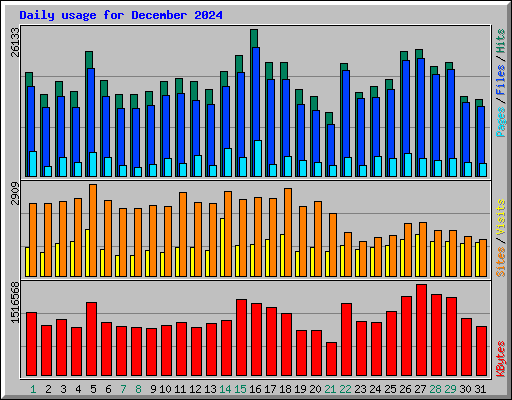Click day 5 on the x-axis
The image size is (512, 400).
(93, 389)
